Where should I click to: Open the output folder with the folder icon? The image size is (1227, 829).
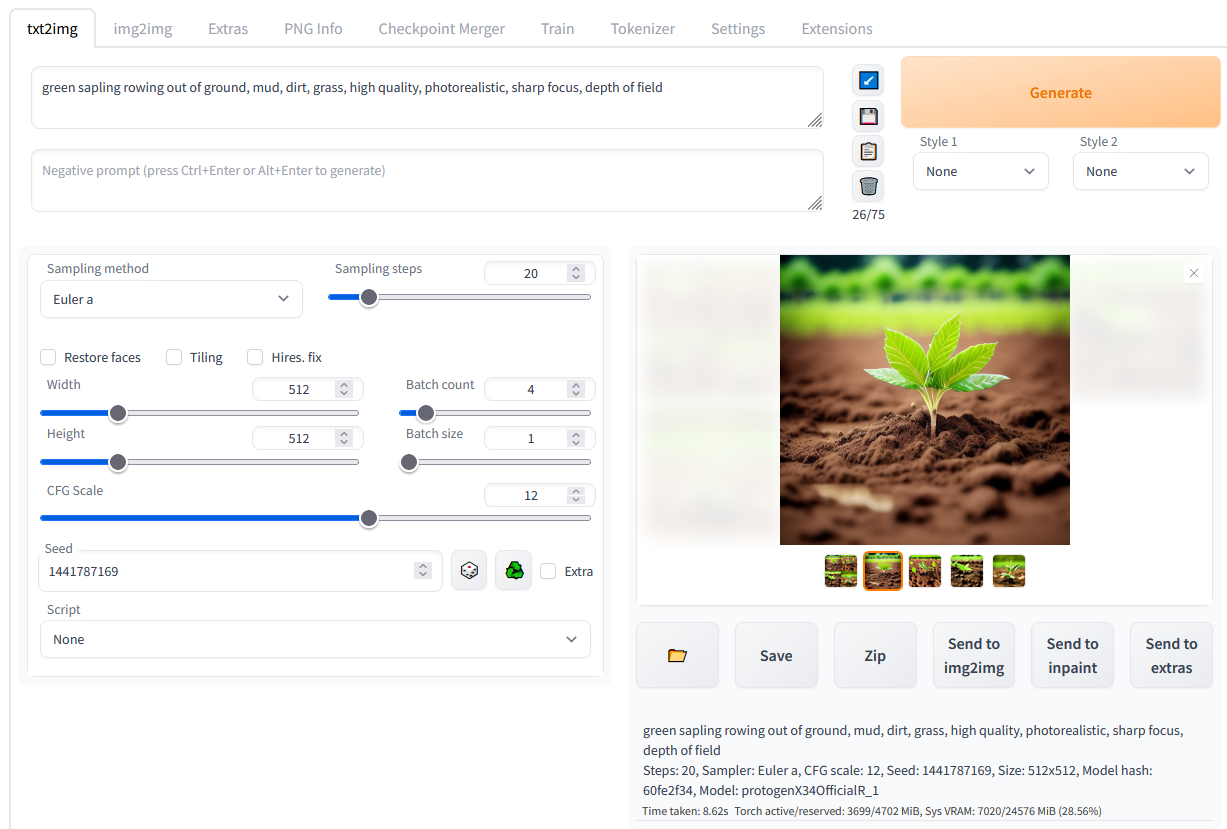[x=677, y=655]
